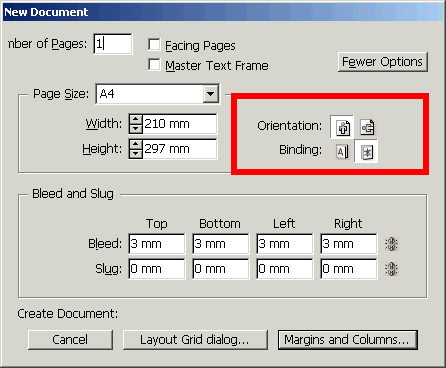Click the Width field showing 210 mm
Screen dimensions: 446x368
click(180, 124)
